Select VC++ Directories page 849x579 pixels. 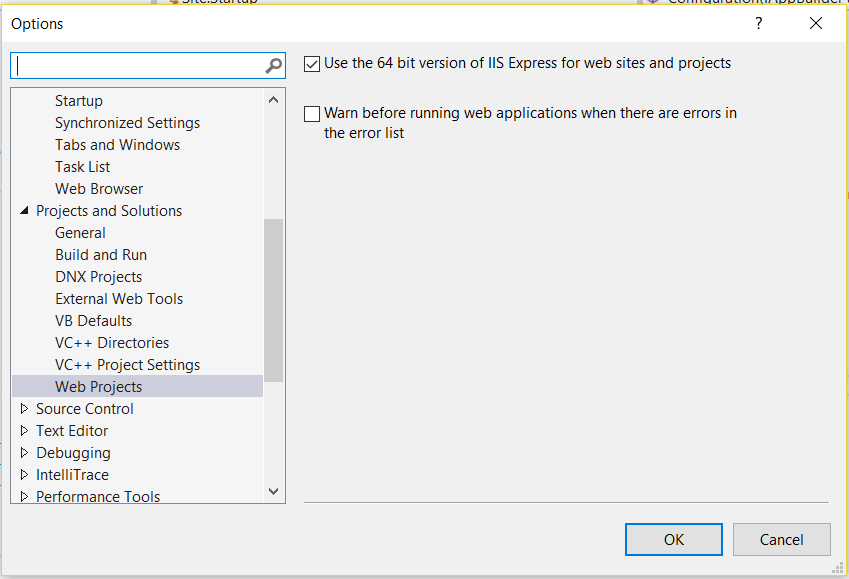[x=112, y=343]
